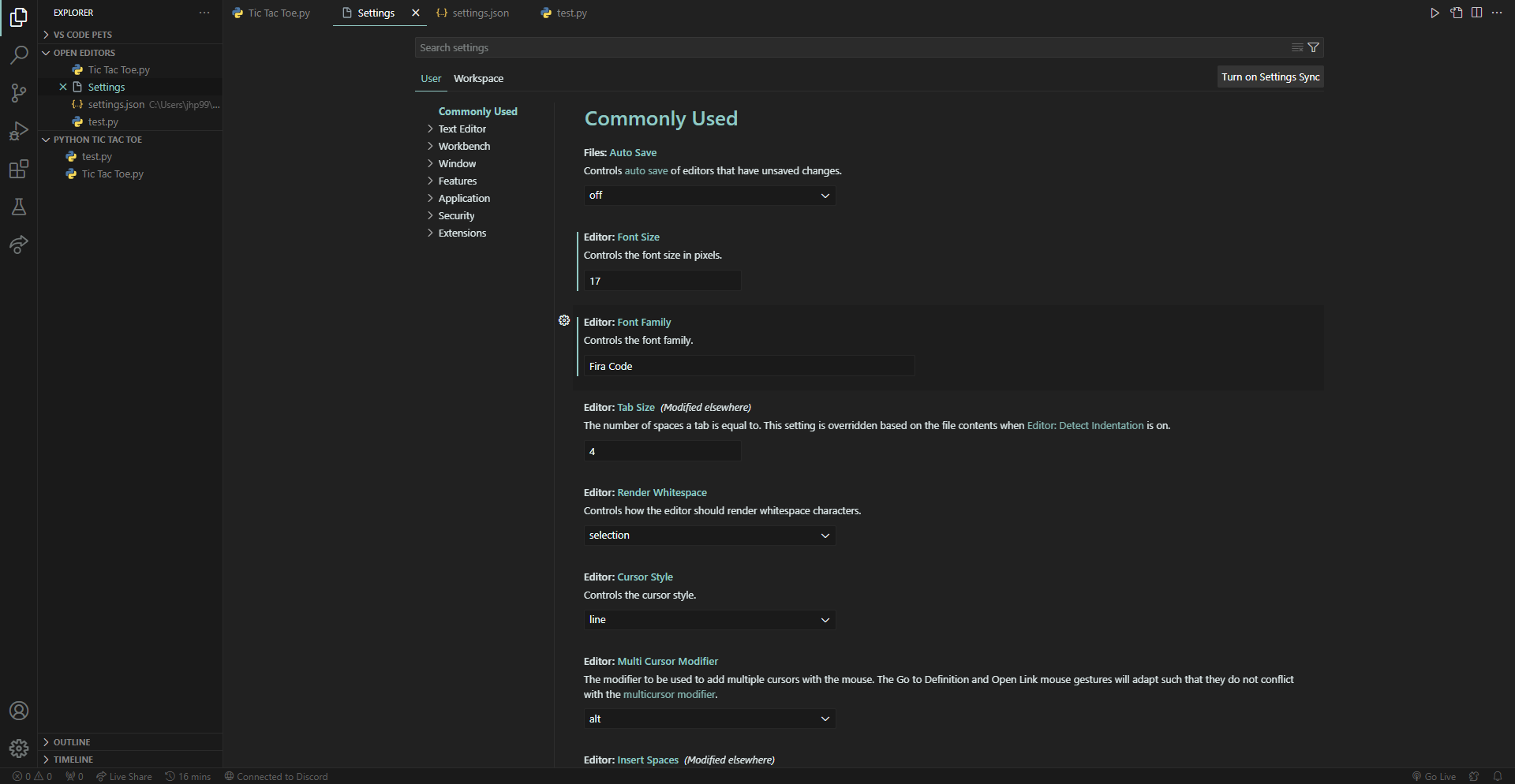Open the Cursor Style dropdown showing line
This screenshot has width=1515, height=784.
pyautogui.click(x=709, y=620)
